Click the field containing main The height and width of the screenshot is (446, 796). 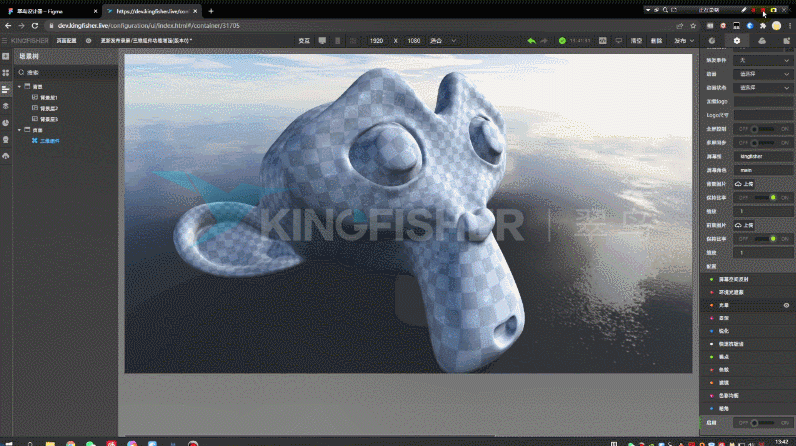764,170
